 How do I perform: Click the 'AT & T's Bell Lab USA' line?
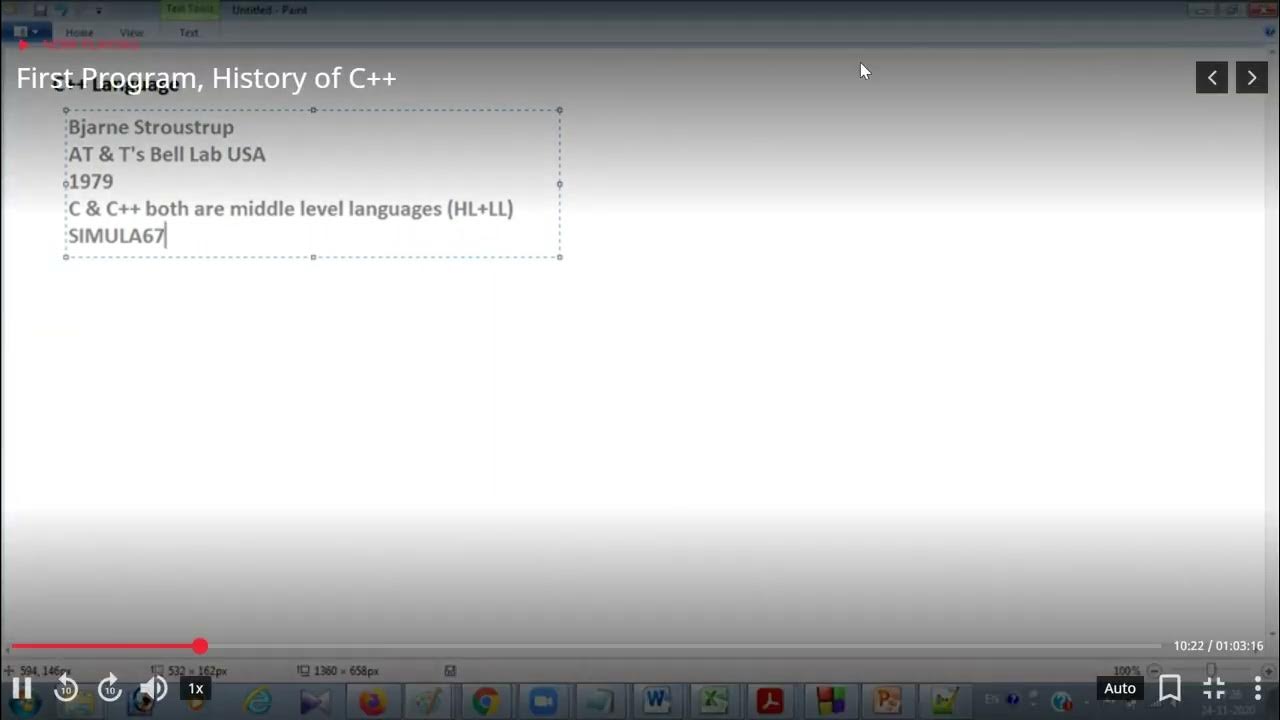[167, 154]
